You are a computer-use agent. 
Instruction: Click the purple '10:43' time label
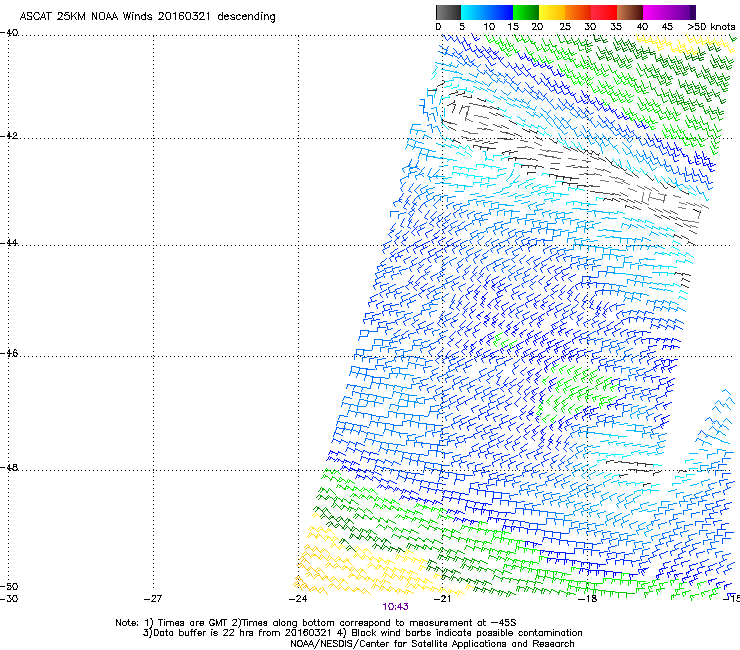click(395, 607)
